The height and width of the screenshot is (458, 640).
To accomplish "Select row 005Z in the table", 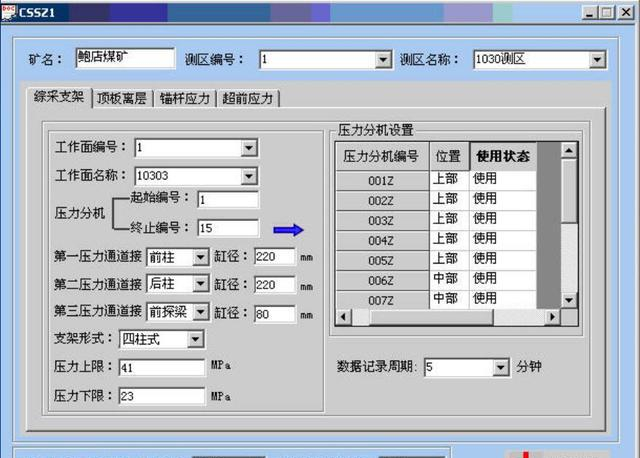I will click(x=382, y=261).
